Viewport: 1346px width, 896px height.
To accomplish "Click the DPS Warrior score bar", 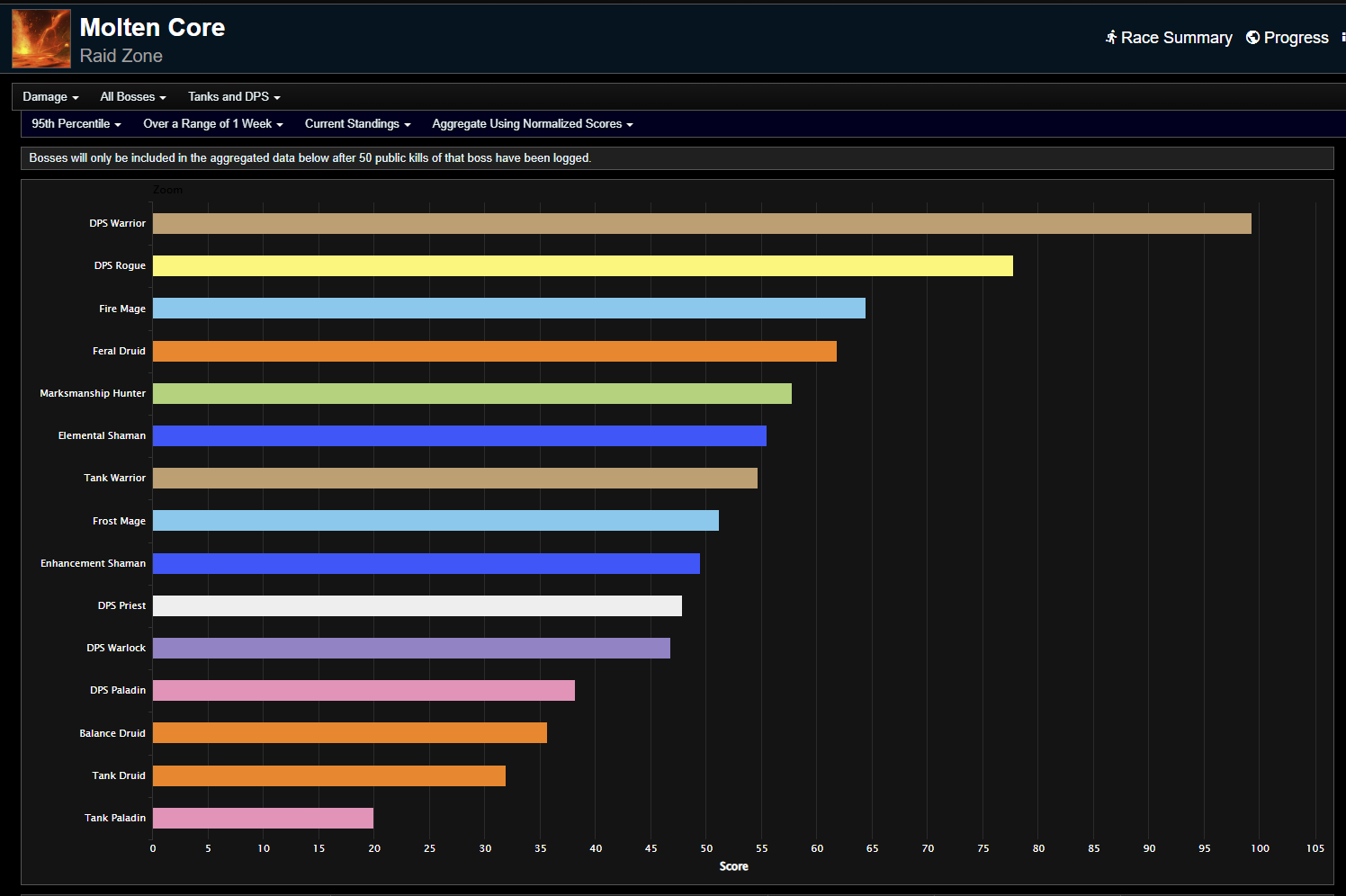I will 702,223.
